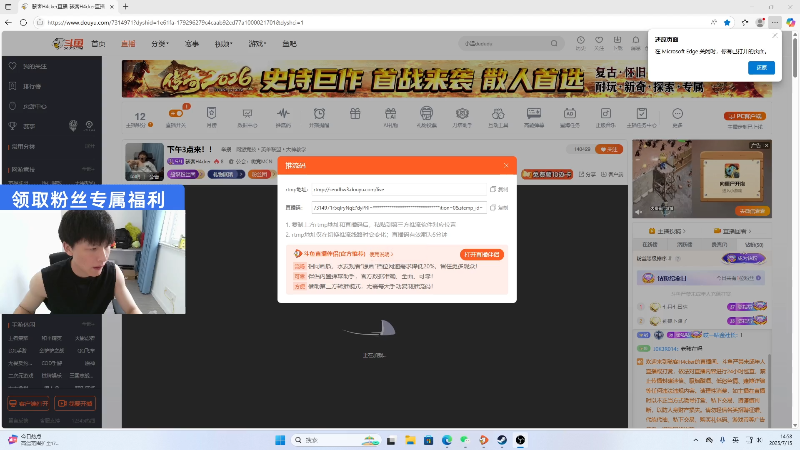Viewport: 800px width, 450px height.
Task: Open a new browser tab
Action: 126,7
